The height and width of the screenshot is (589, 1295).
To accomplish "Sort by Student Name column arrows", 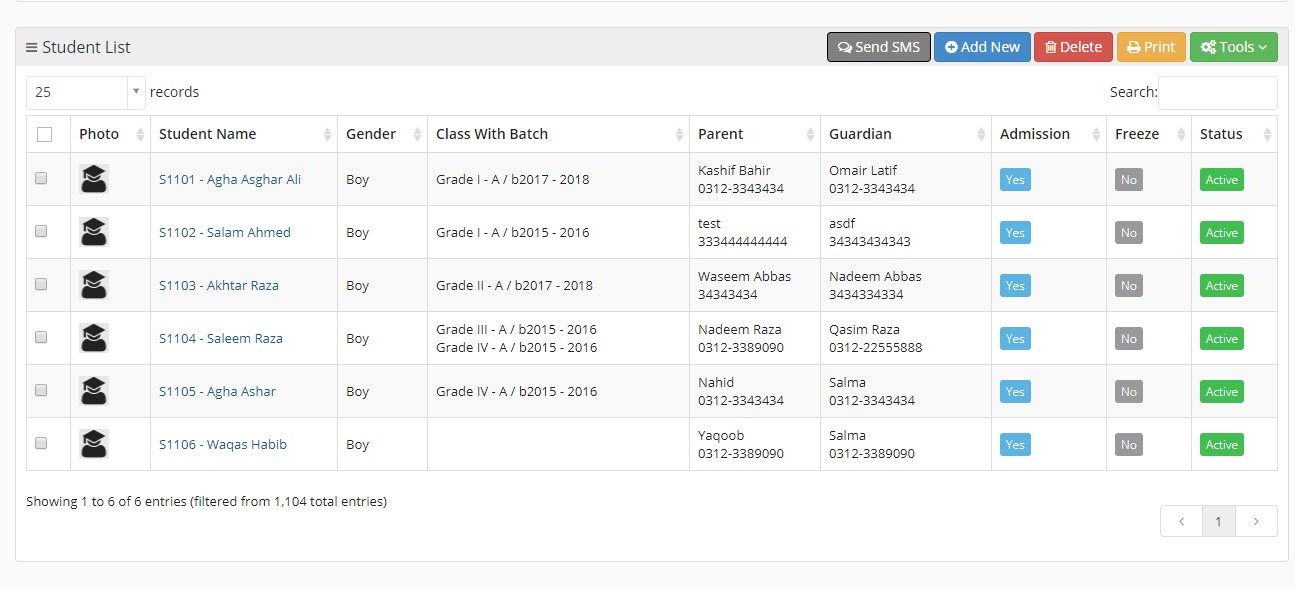I will [x=327, y=134].
